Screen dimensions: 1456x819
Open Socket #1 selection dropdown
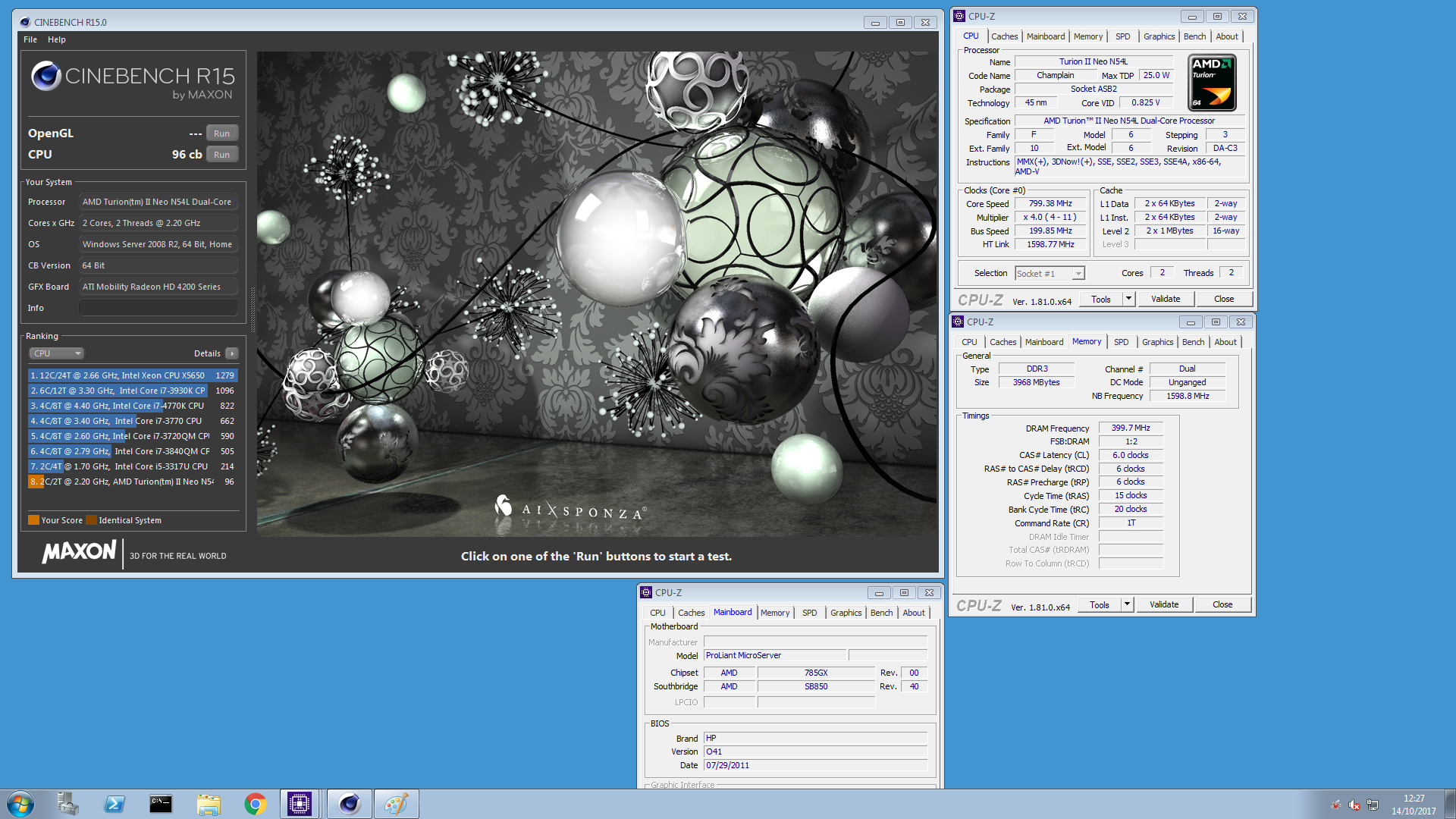click(1050, 274)
